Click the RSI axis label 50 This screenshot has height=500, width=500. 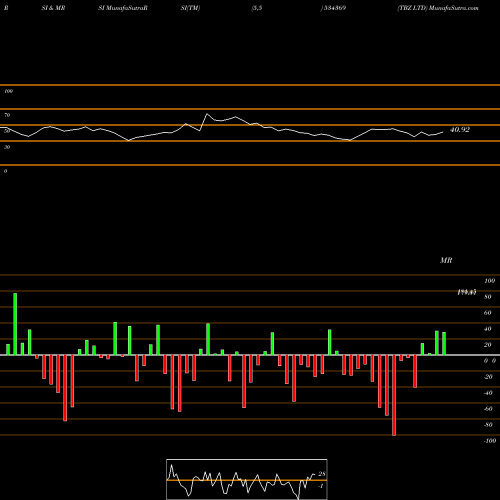(7, 131)
